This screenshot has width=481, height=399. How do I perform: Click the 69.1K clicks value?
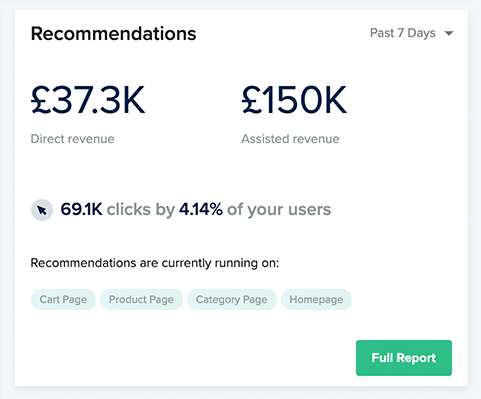(81, 210)
